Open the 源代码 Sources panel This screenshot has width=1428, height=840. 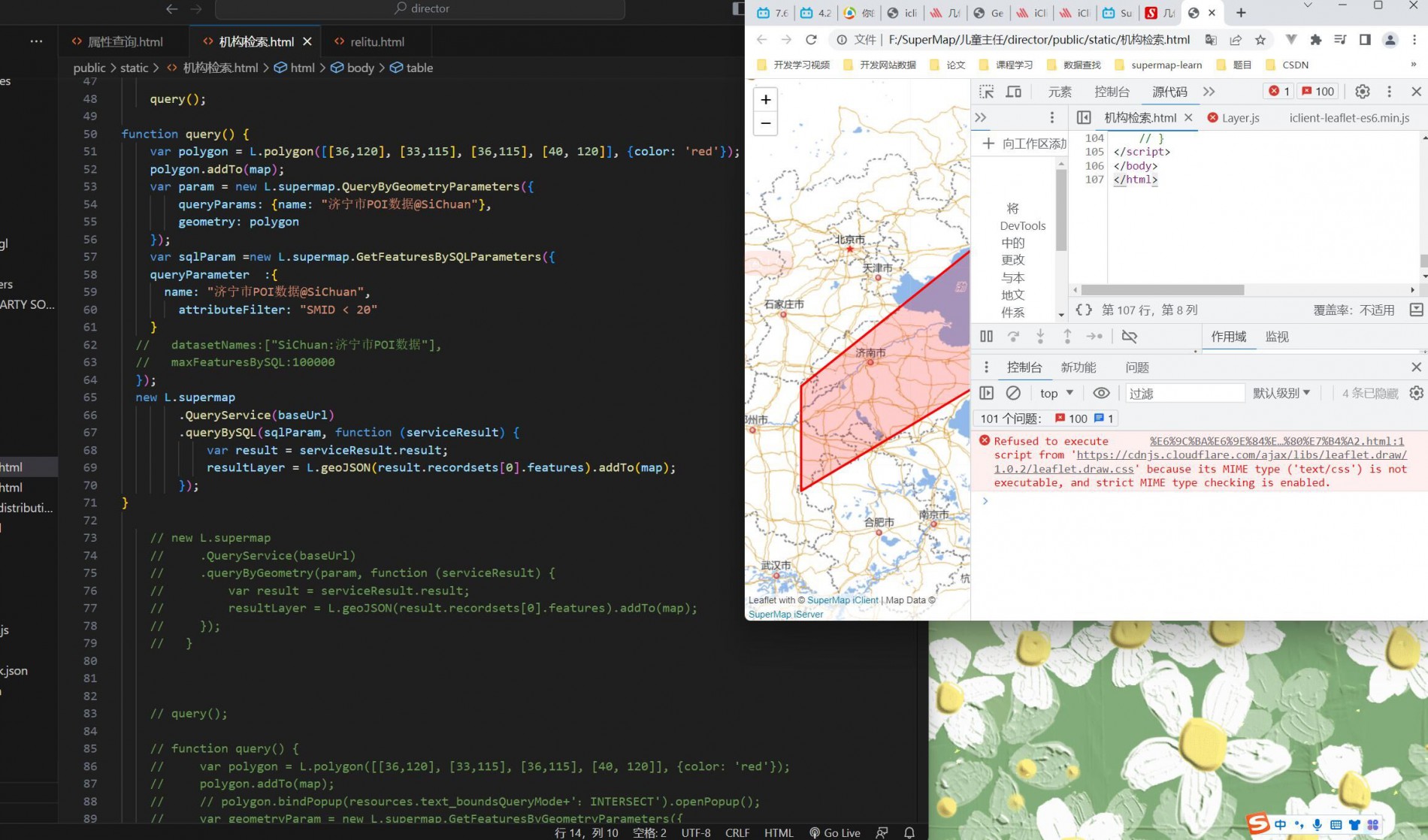[1169, 92]
